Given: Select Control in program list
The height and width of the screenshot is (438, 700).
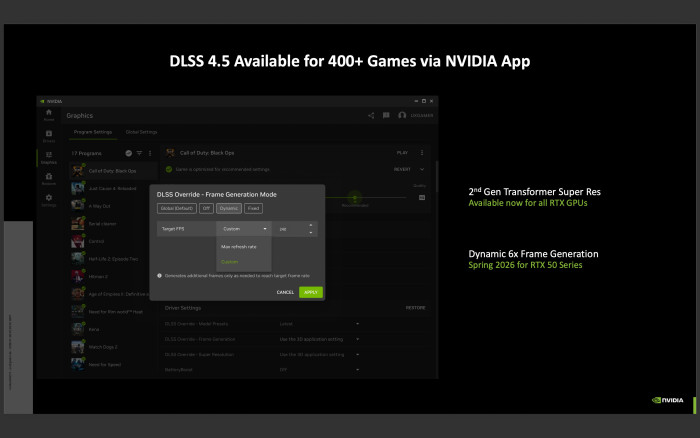Looking at the screenshot, I should tap(114, 241).
